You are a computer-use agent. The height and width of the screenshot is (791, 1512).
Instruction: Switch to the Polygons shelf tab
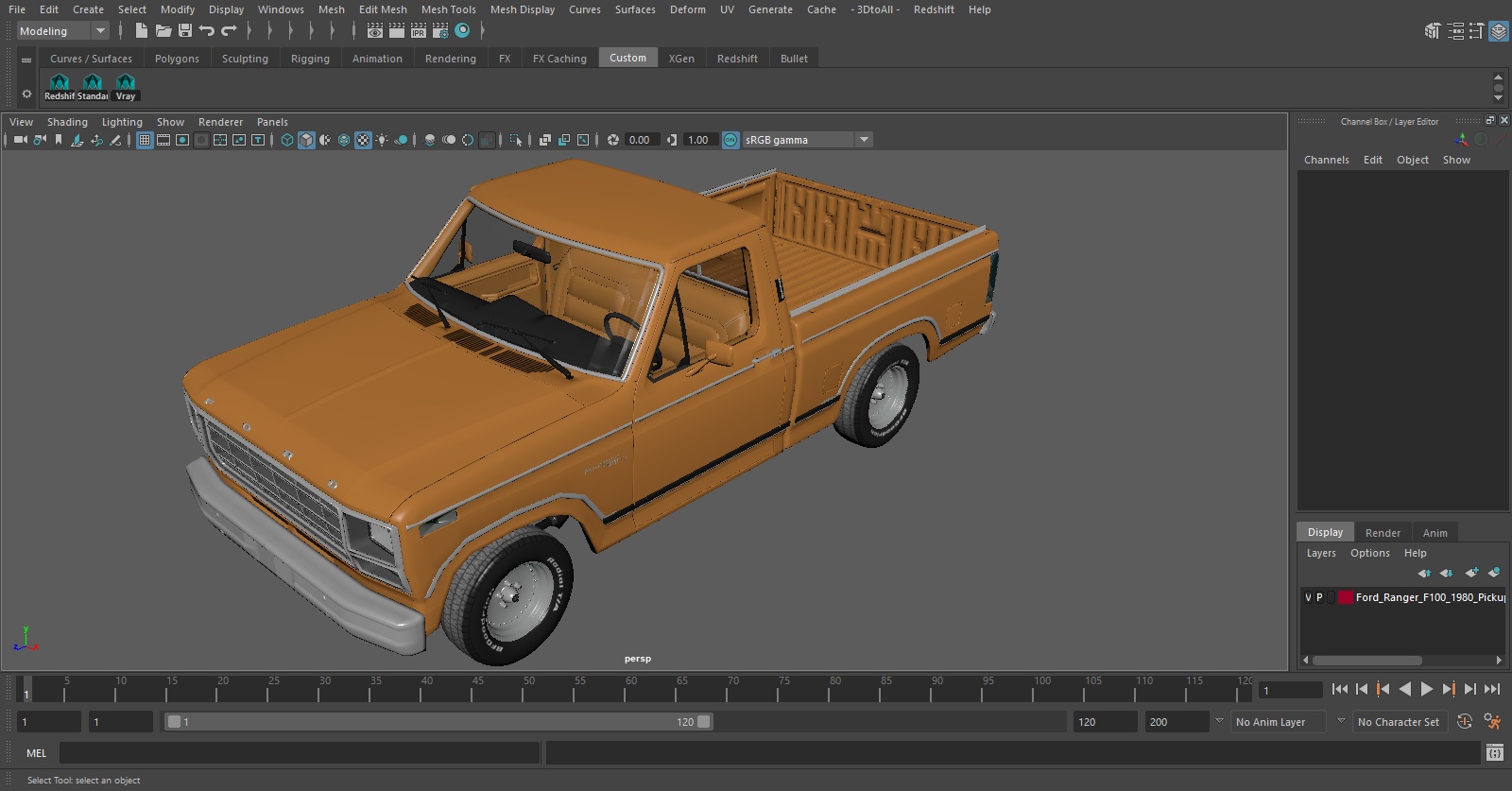tap(177, 59)
